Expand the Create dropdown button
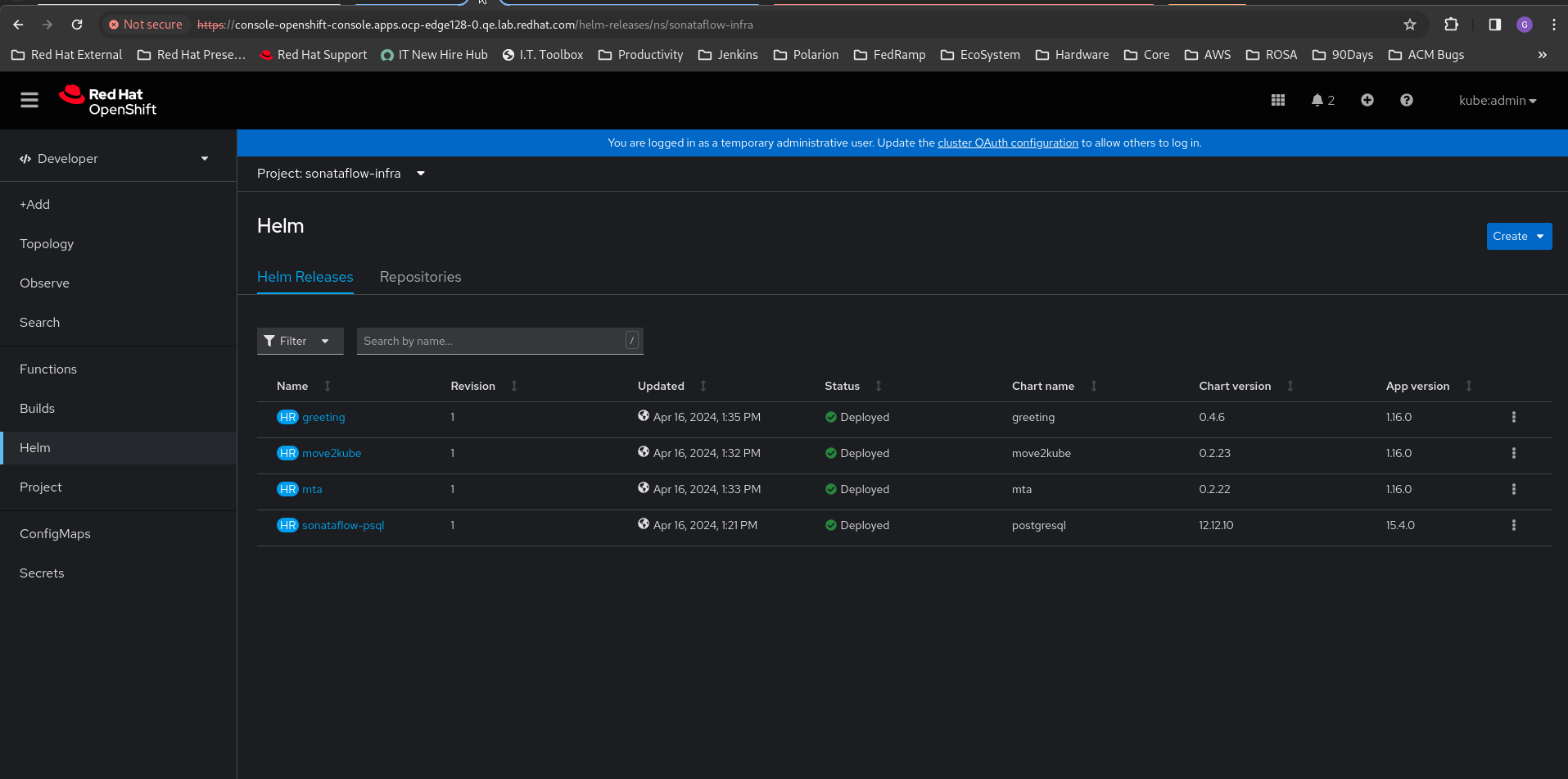The image size is (1568, 779). pos(1519,236)
